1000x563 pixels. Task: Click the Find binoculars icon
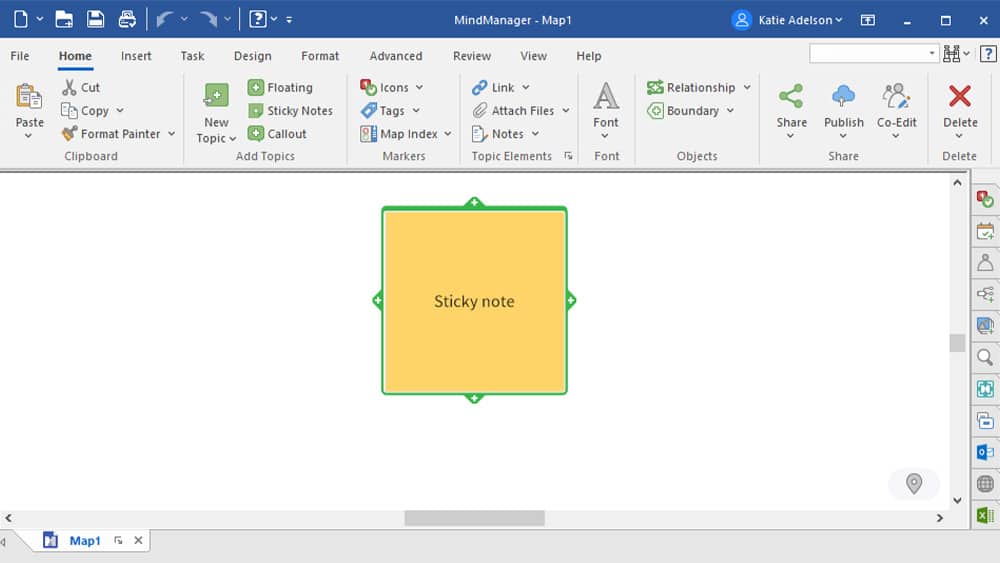952,54
